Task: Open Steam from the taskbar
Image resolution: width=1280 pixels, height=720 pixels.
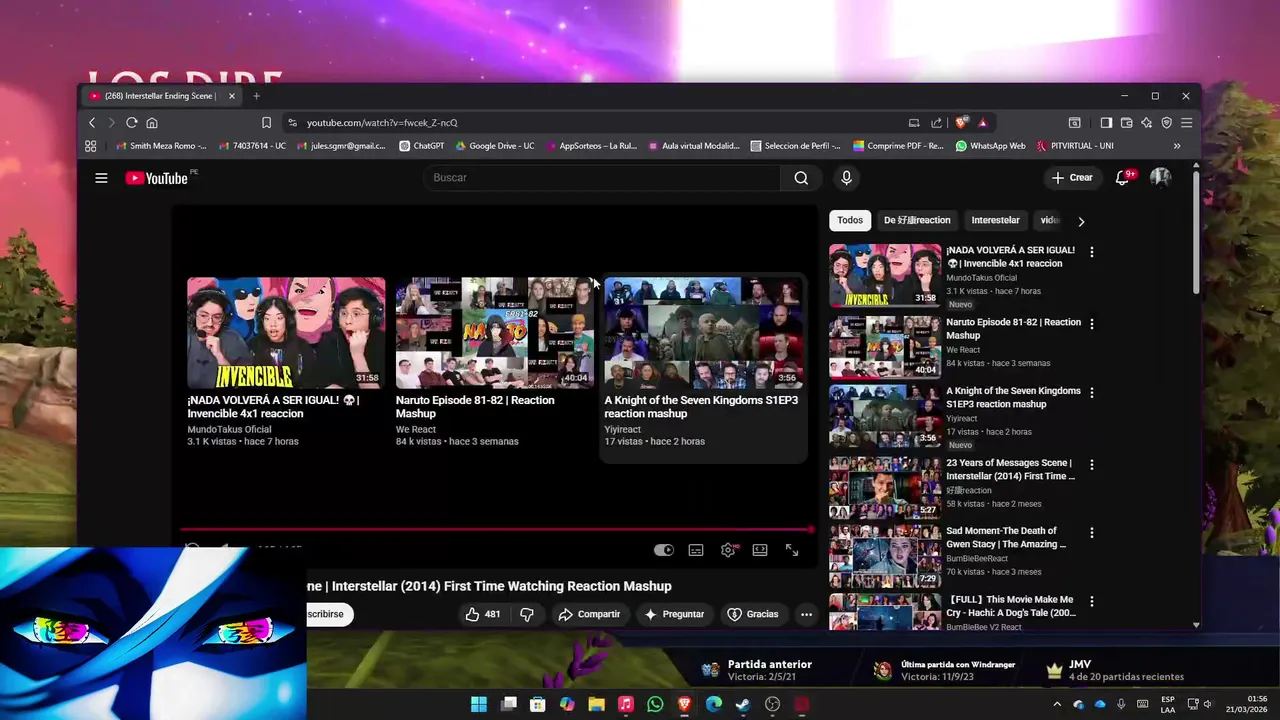Action: pos(743,704)
